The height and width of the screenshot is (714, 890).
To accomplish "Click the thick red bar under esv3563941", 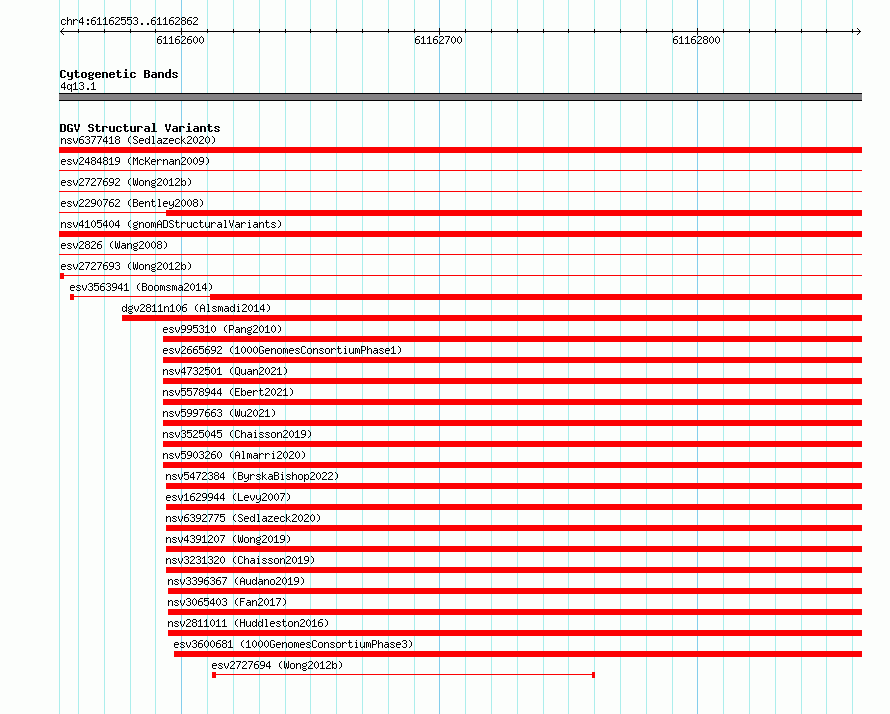I will tap(536, 297).
